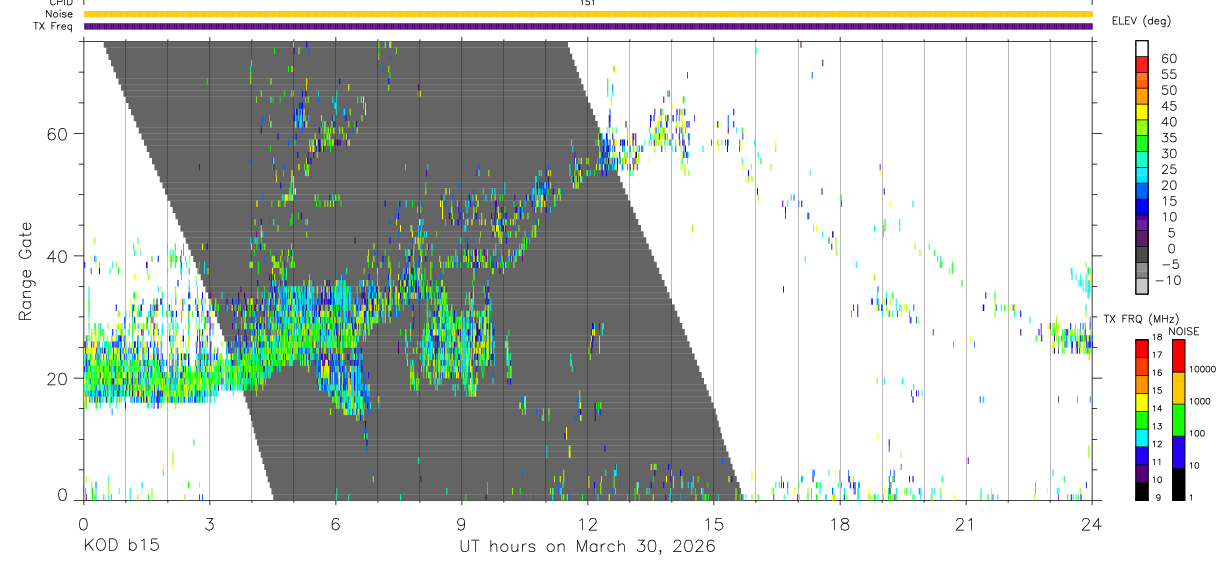The image size is (1228, 567).
Task: Pick the light gray bottom cell of ELEV colorbar
Action: [x=1142, y=288]
